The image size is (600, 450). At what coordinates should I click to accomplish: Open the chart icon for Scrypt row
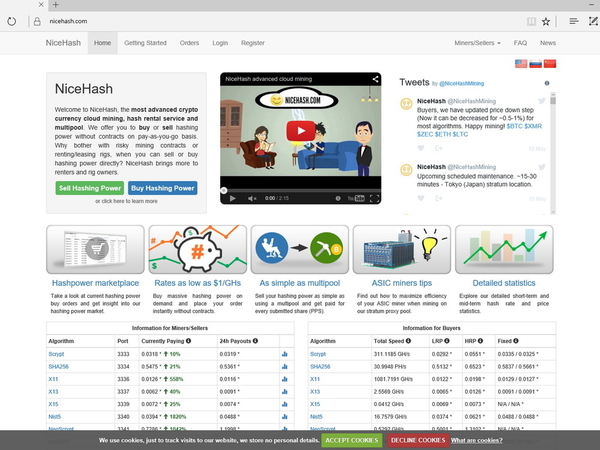[x=285, y=353]
